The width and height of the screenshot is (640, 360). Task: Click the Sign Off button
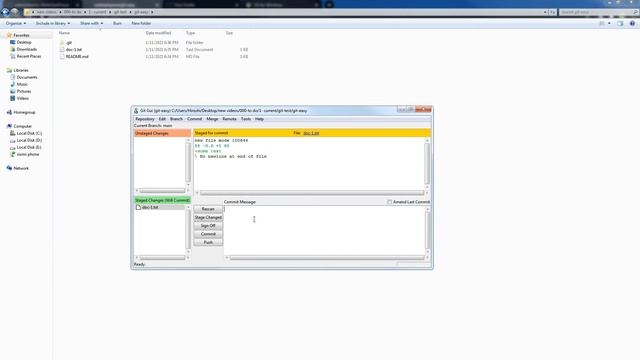208,226
